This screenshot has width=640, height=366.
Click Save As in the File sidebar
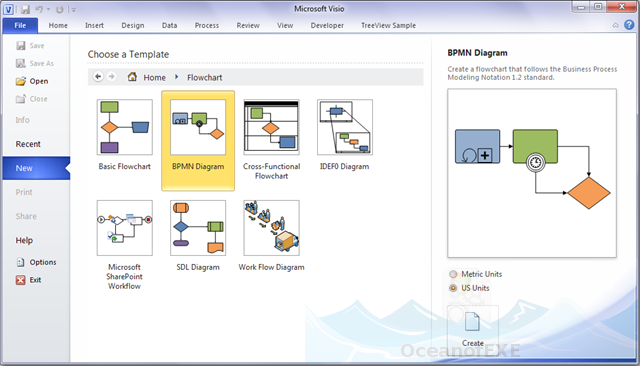coord(35,63)
